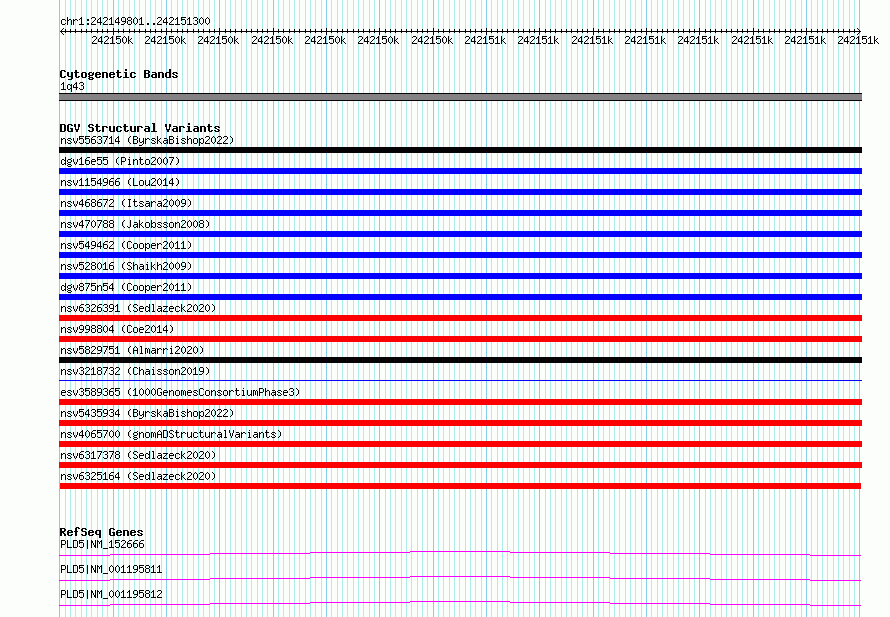Click the blue bar under nsv549462
The height and width of the screenshot is (617, 890).
pyautogui.click(x=460, y=255)
